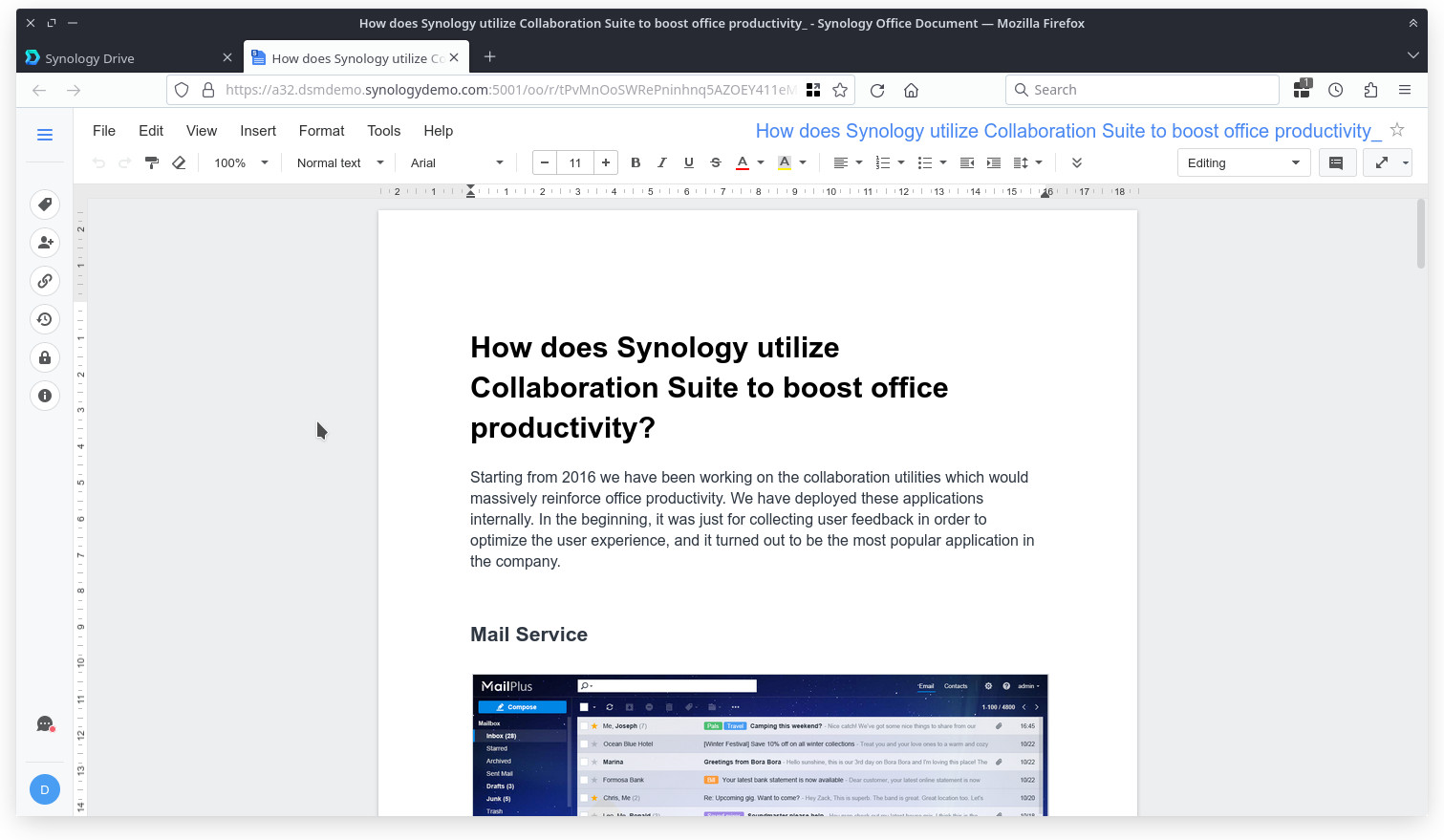This screenshot has height=840, width=1444.
Task: Reload the current page
Action: coord(877,90)
